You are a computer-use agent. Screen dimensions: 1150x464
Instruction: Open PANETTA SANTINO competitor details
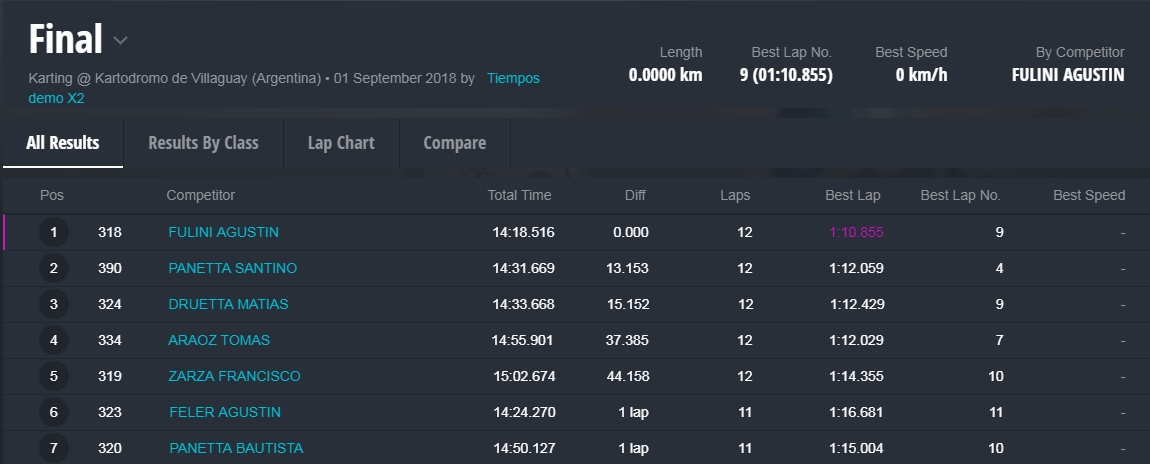click(x=232, y=268)
